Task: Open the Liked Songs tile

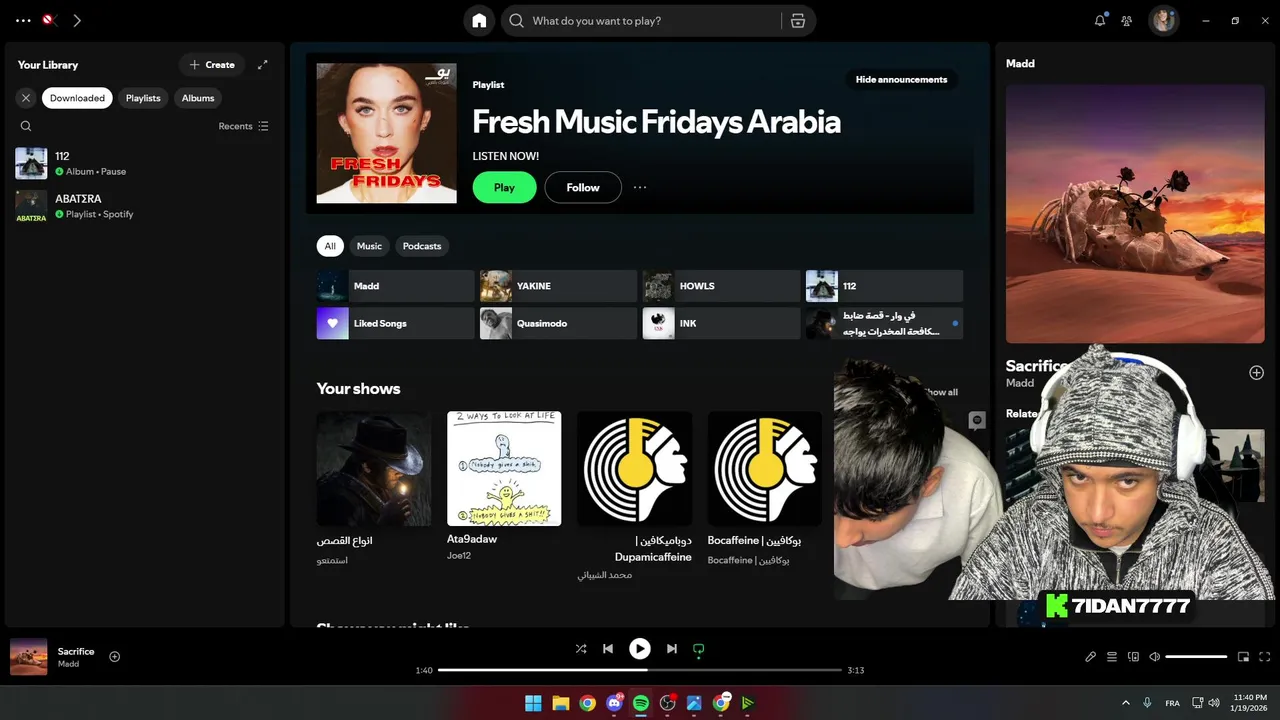Action: point(395,324)
